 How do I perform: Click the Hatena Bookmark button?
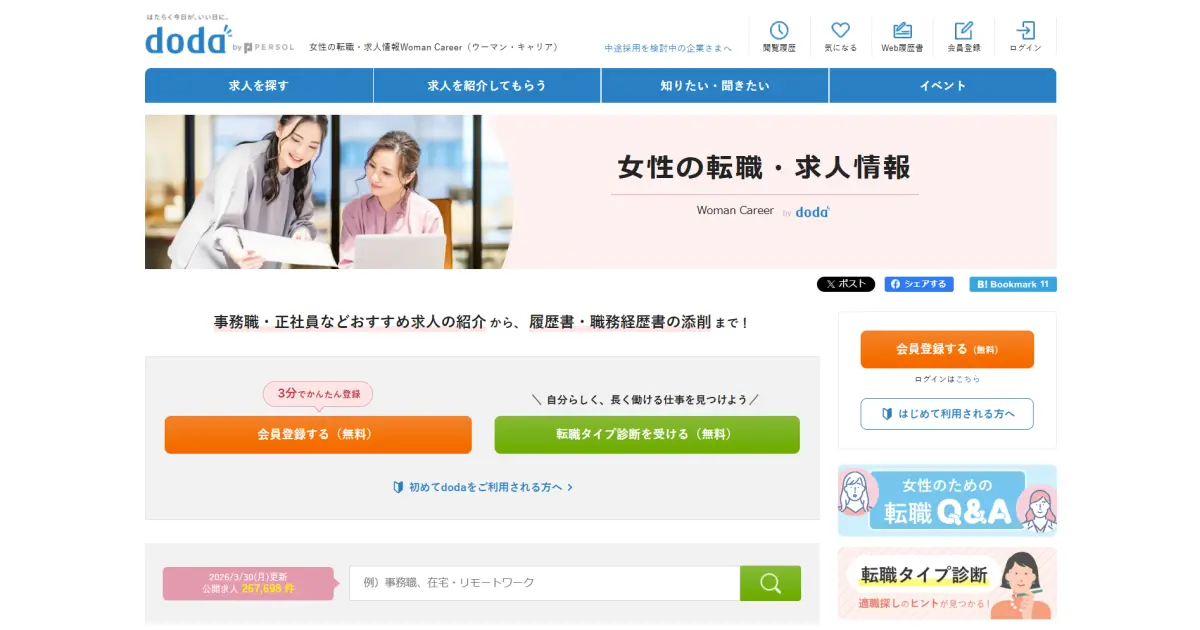(x=1012, y=284)
